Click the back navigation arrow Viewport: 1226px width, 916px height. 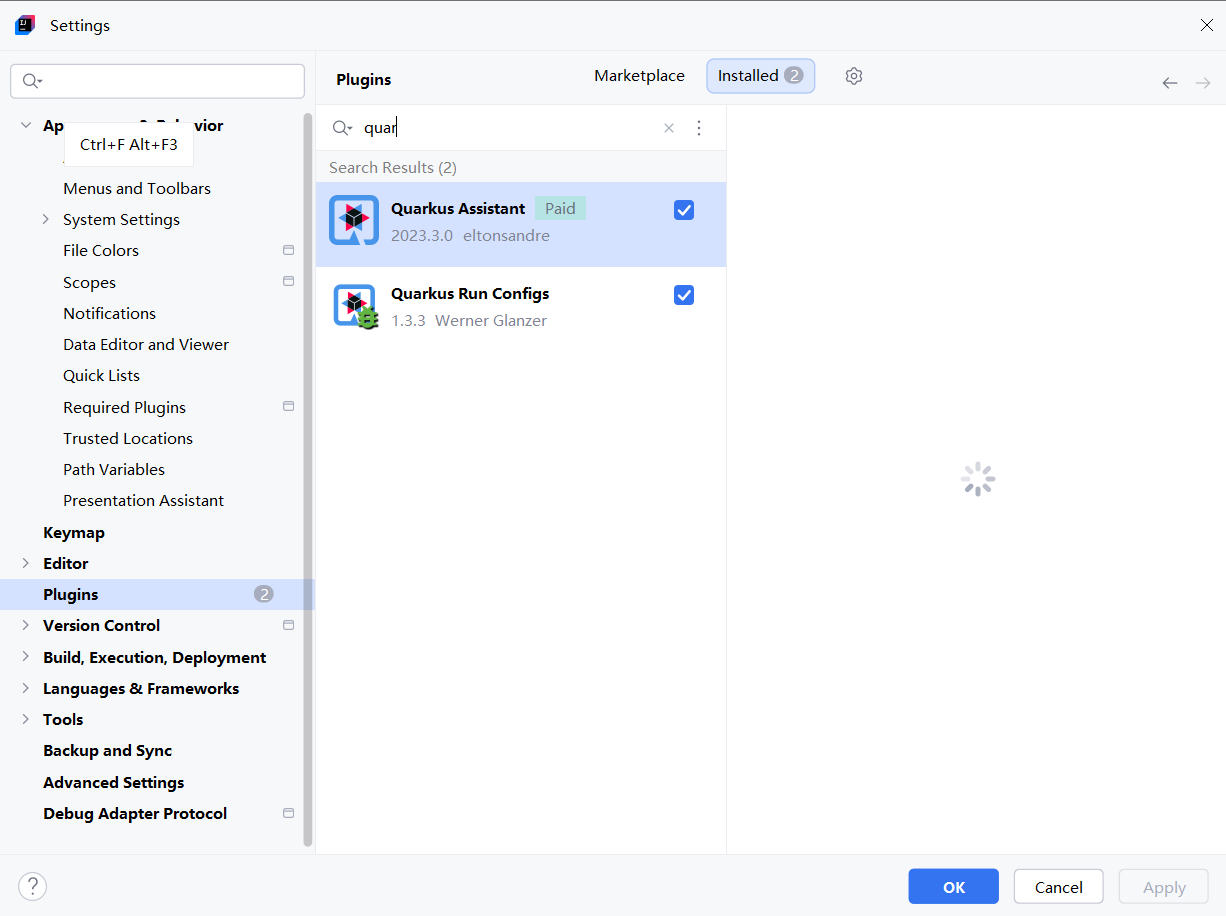point(1169,83)
